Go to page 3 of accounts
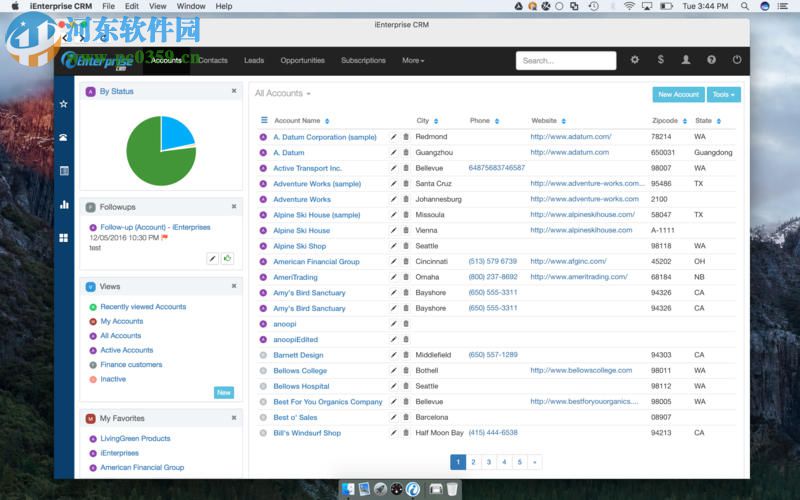This screenshot has height=500, width=800. (488, 462)
